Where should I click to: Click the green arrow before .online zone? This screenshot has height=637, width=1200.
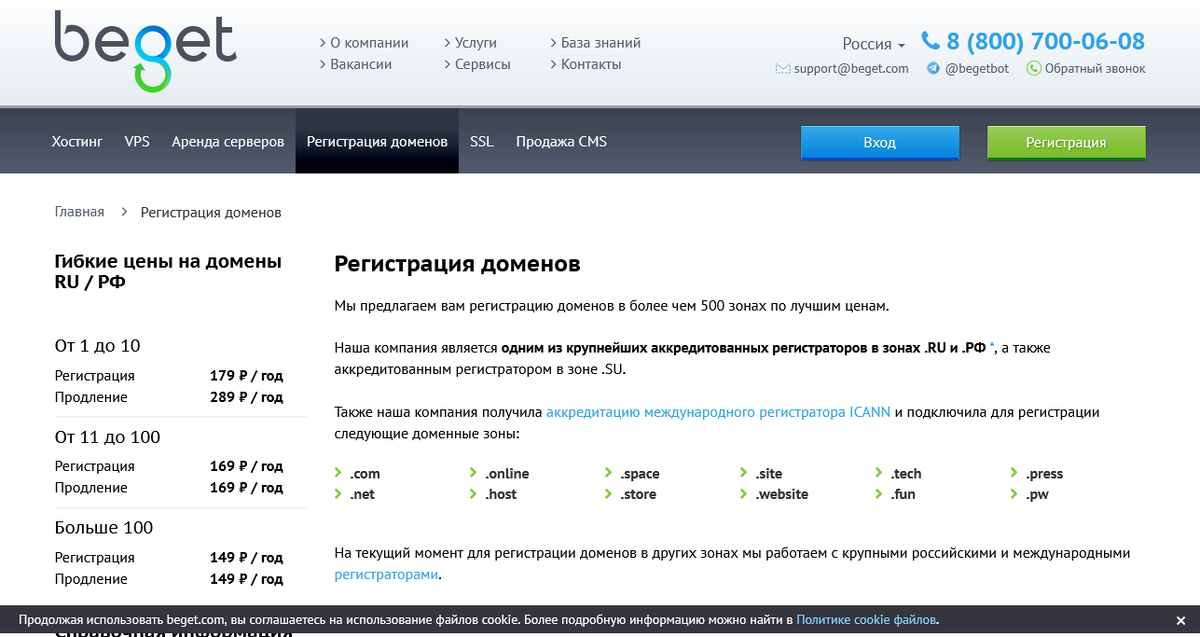pyautogui.click(x=472, y=473)
